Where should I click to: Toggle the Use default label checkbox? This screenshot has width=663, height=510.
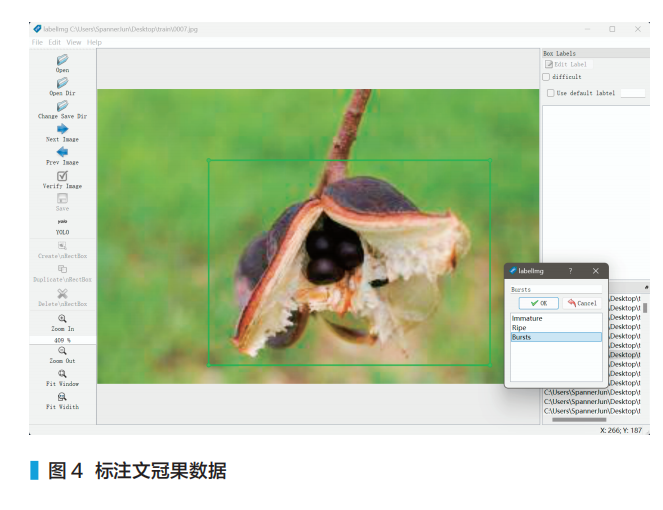coord(550,93)
